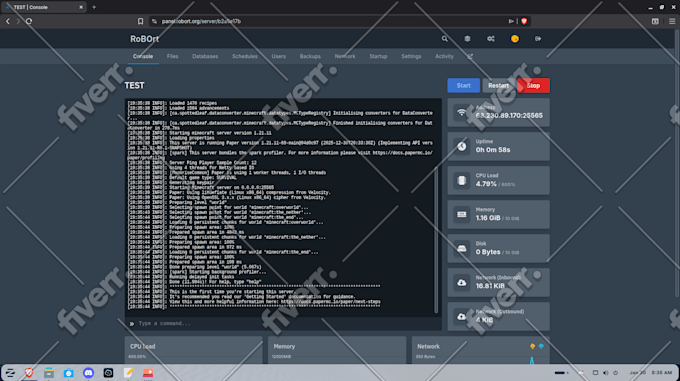Open the notes app icon in taskbar
The width and height of the screenshot is (680, 381).
128,373
